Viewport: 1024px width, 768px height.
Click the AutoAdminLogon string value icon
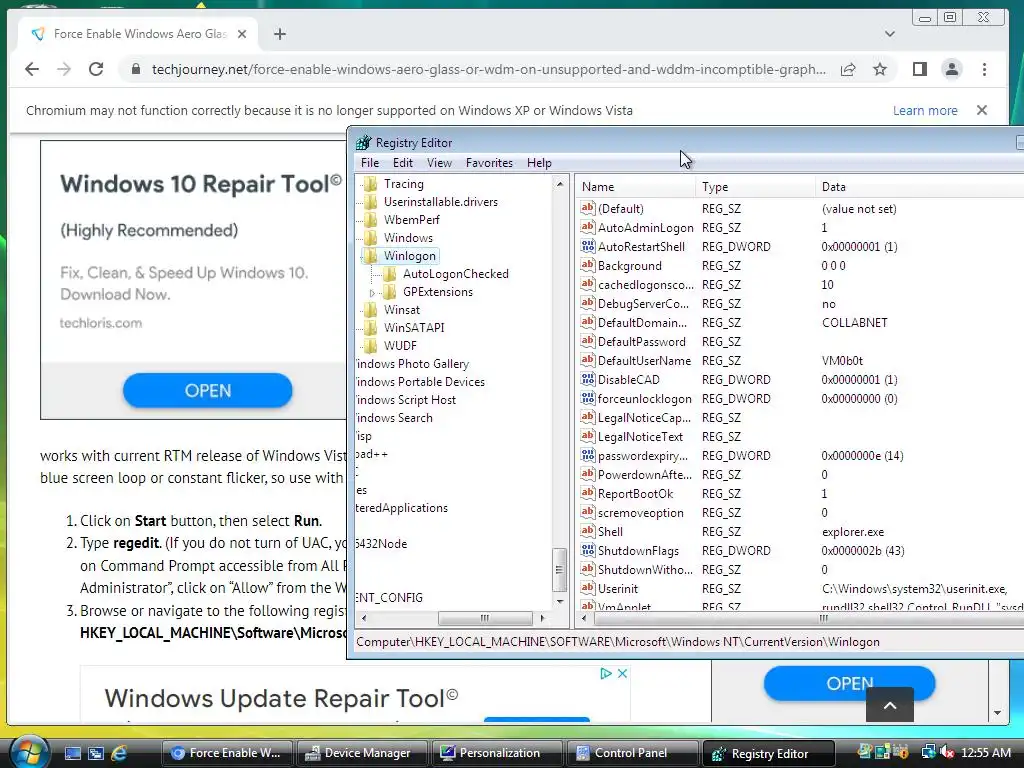pyautogui.click(x=587, y=227)
